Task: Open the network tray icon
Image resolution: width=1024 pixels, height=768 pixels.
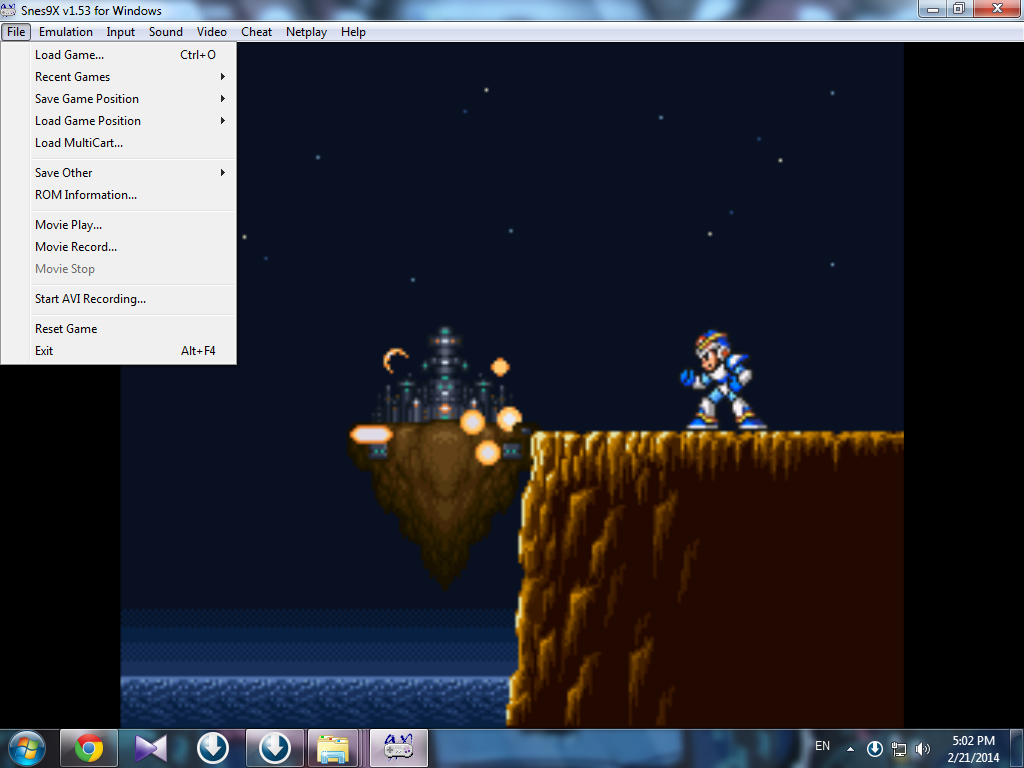Action: pos(899,749)
